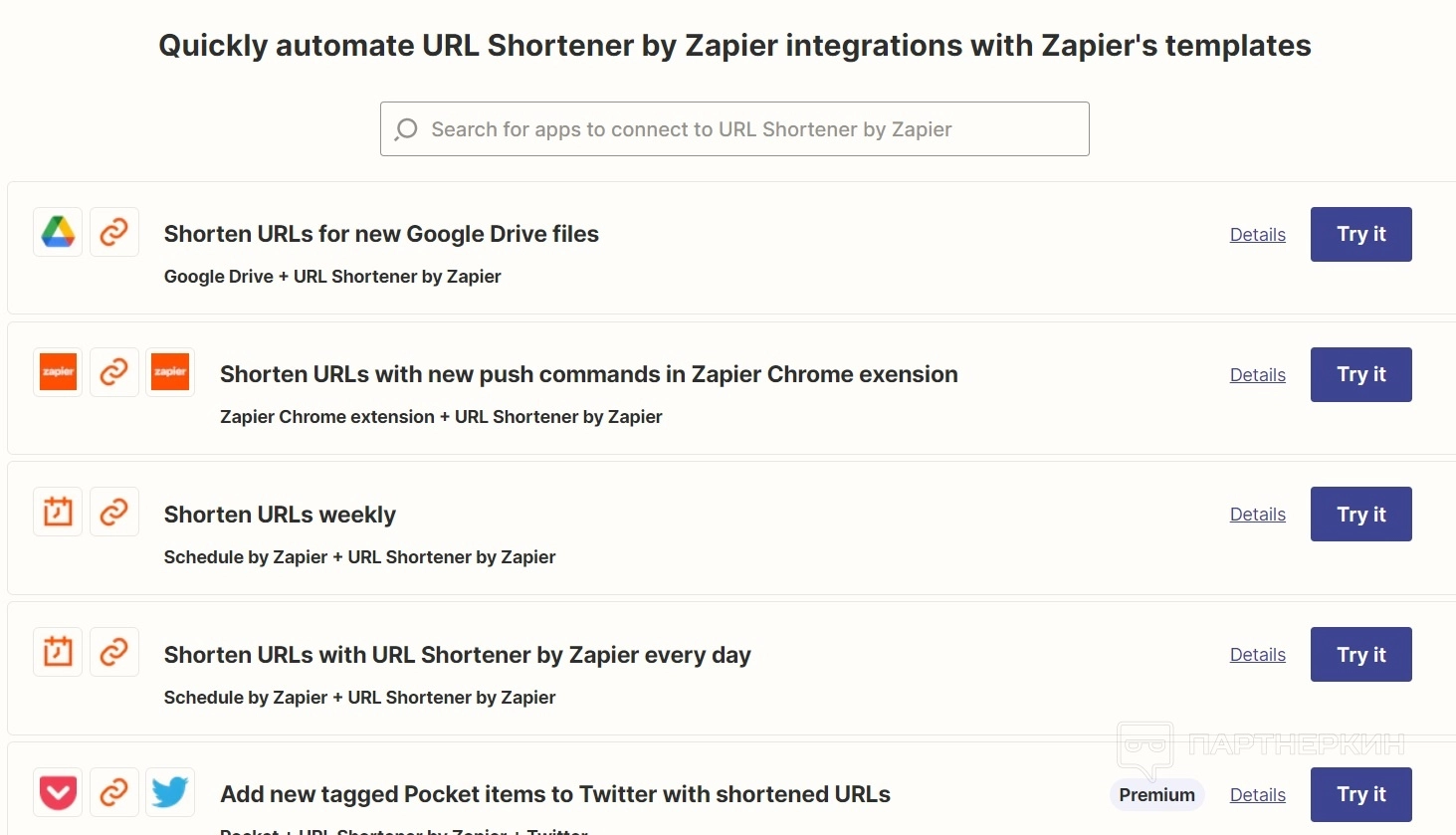The height and width of the screenshot is (835, 1456).
Task: Open Details for the Google Drive files template
Action: (x=1257, y=235)
